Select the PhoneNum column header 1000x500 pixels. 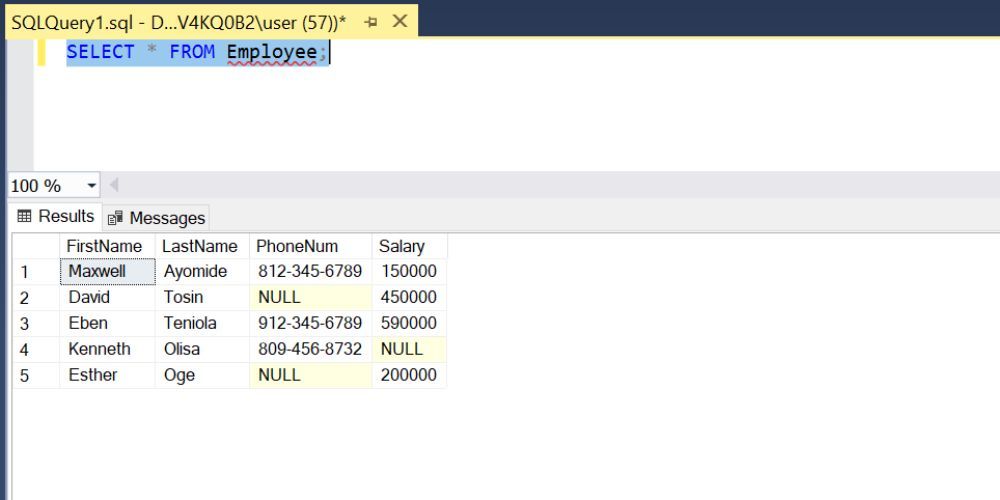point(297,246)
